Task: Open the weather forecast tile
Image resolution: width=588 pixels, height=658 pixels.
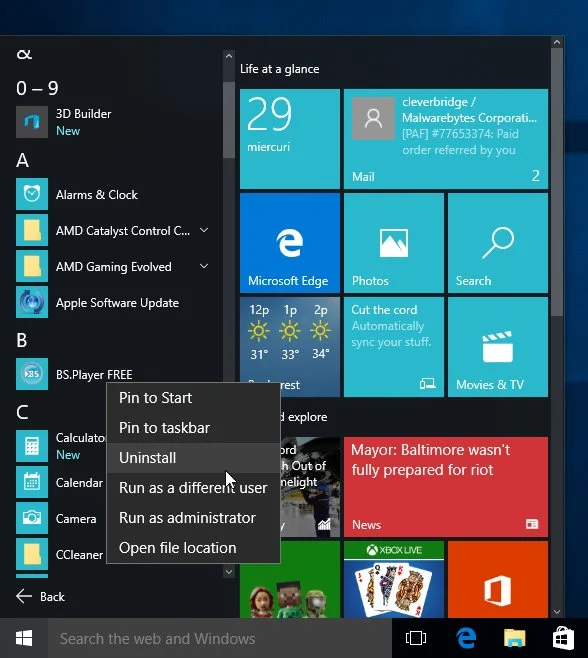Action: point(290,340)
